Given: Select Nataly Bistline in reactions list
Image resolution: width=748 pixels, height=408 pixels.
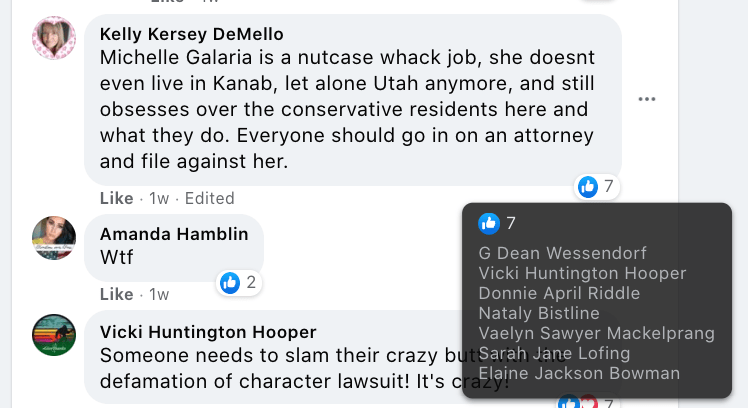Looking at the screenshot, I should tap(539, 313).
